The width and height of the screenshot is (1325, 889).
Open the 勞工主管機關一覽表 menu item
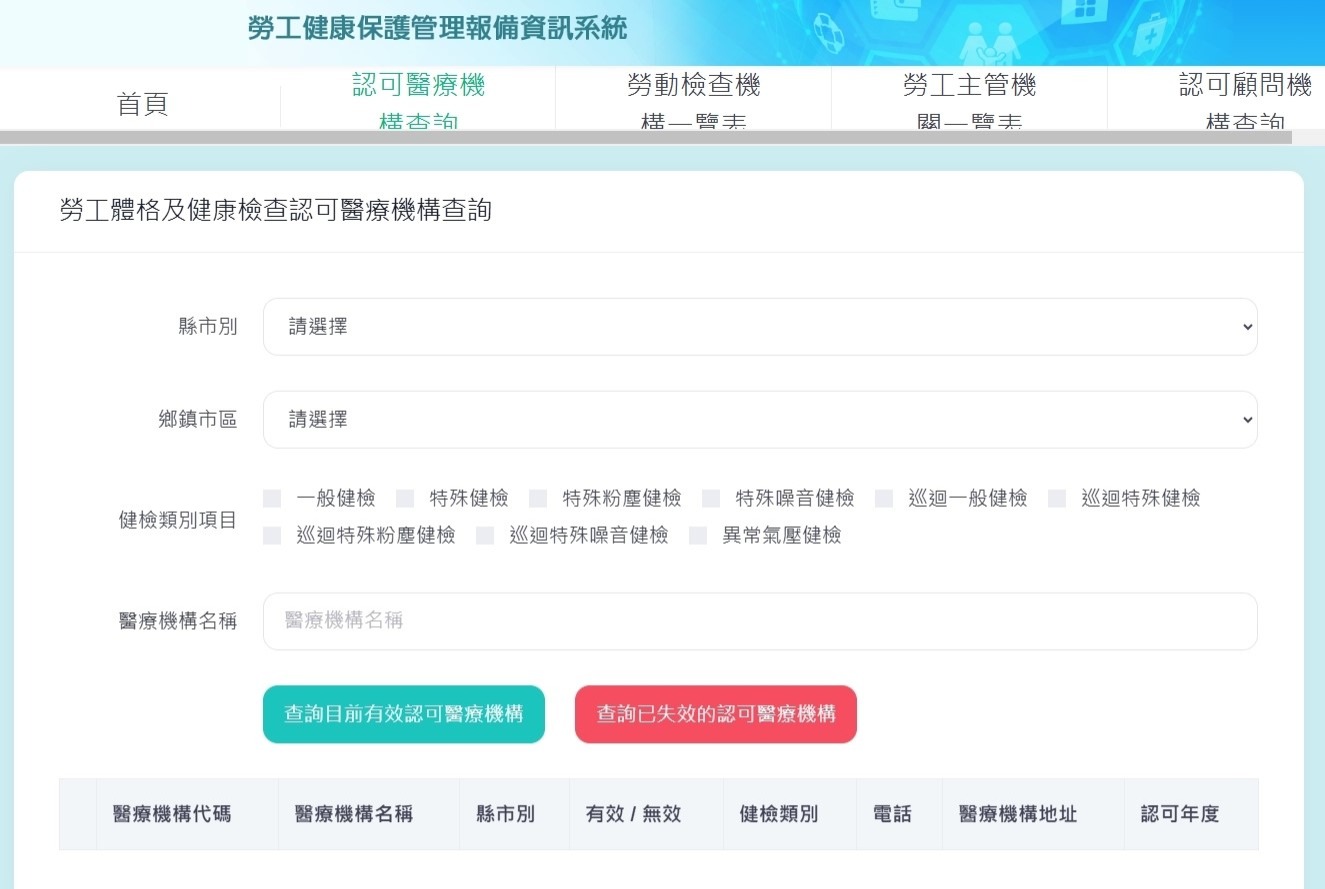pyautogui.click(x=970, y=102)
